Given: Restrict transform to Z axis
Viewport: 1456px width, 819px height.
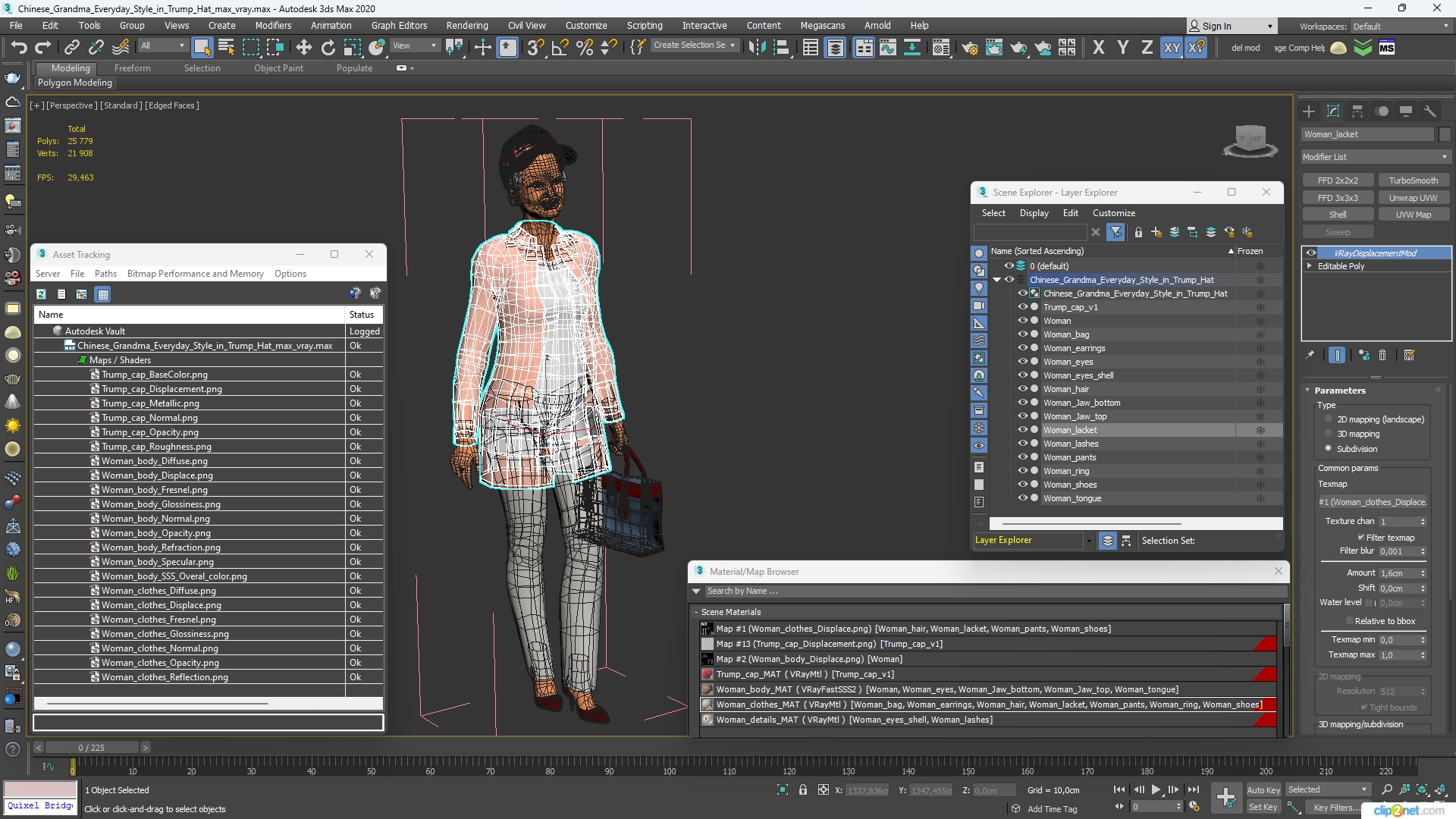Looking at the screenshot, I should 1147,48.
